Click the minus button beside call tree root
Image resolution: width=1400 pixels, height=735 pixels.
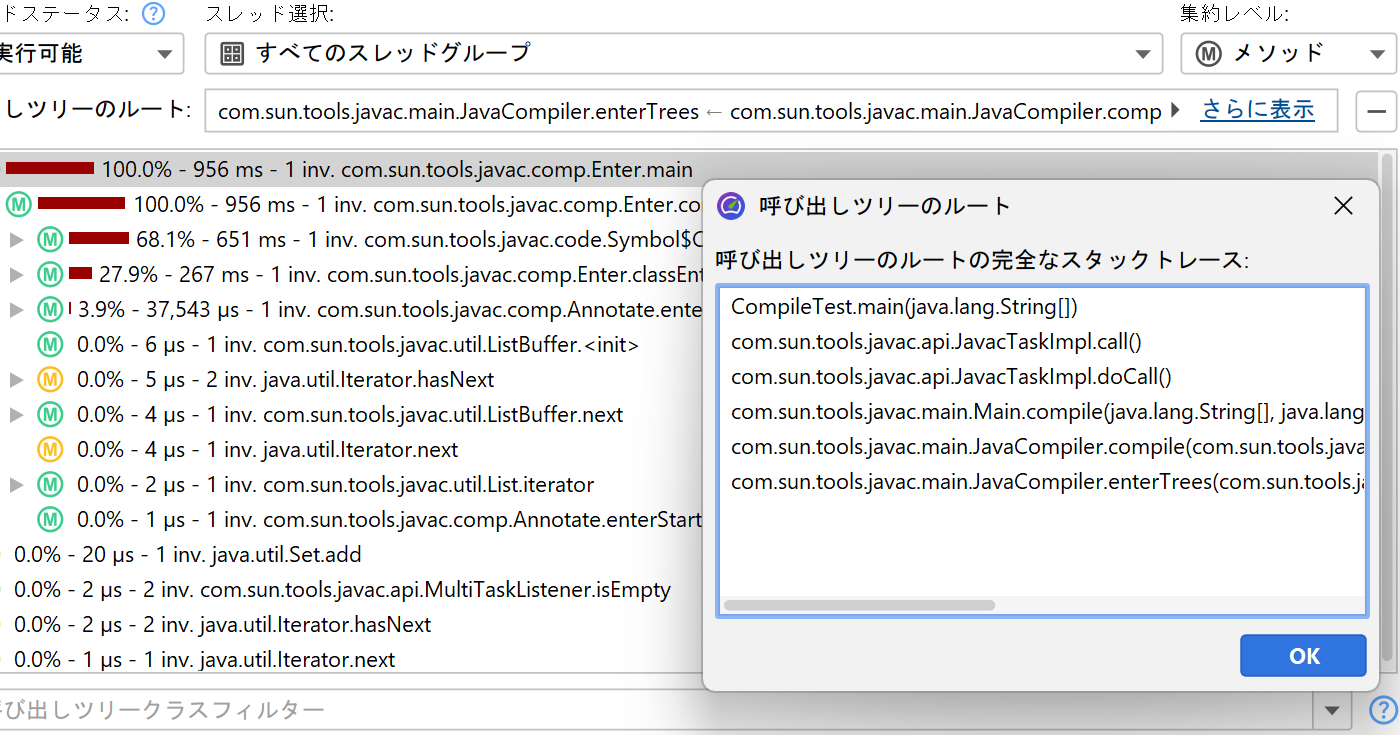pyautogui.click(x=1376, y=111)
